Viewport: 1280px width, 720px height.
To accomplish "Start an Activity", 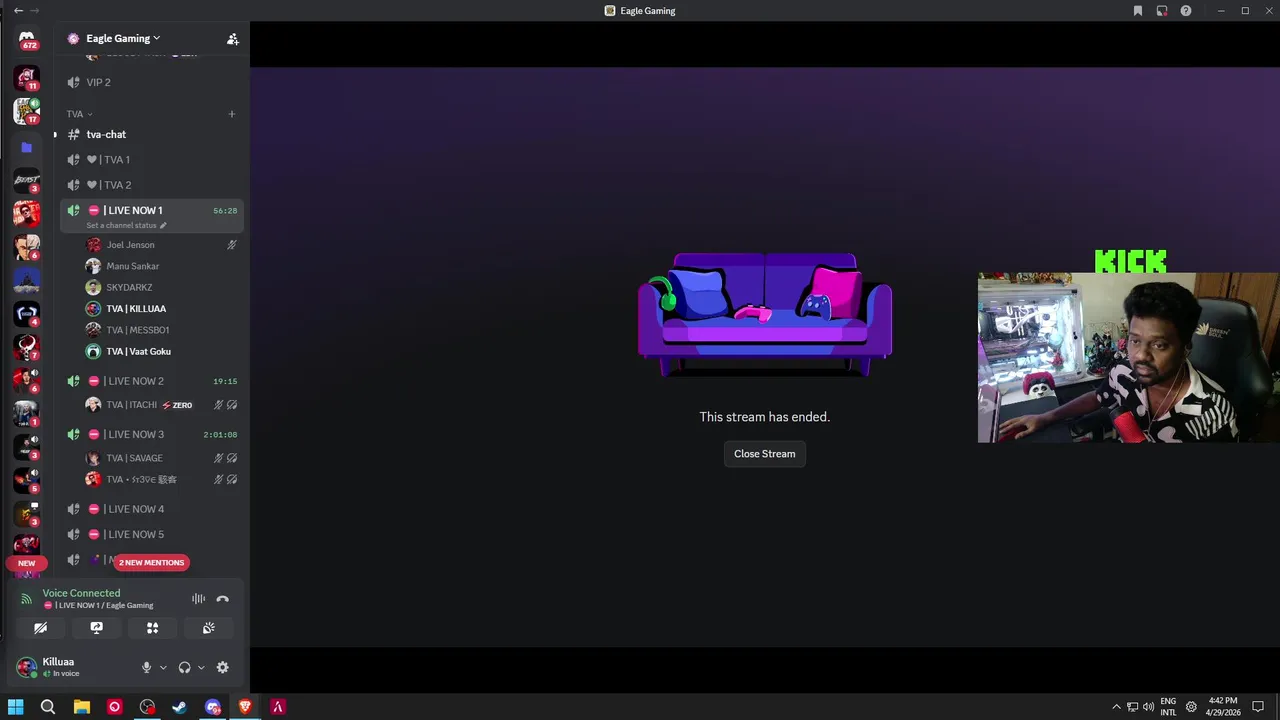I will (x=152, y=628).
